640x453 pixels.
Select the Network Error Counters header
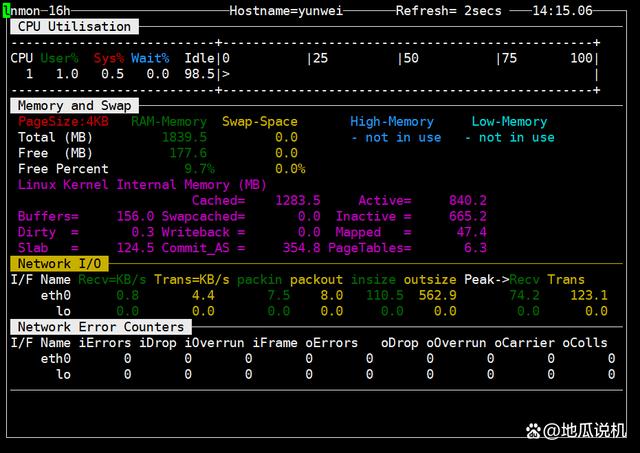coord(101,327)
